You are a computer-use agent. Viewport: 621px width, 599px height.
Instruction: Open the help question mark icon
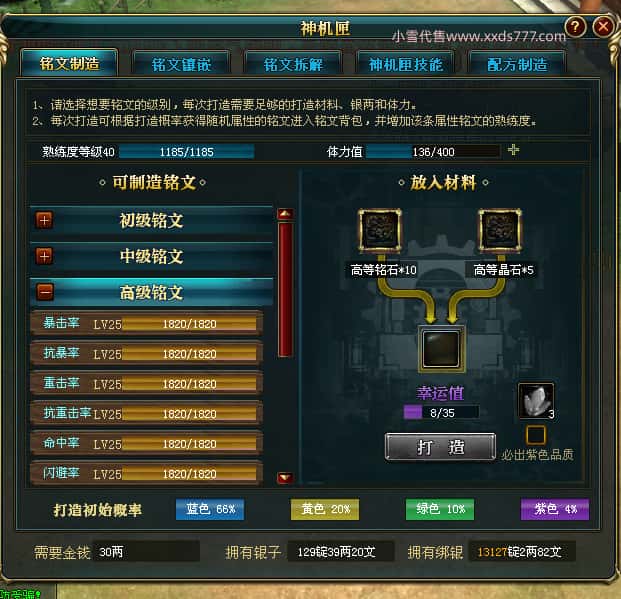575,27
